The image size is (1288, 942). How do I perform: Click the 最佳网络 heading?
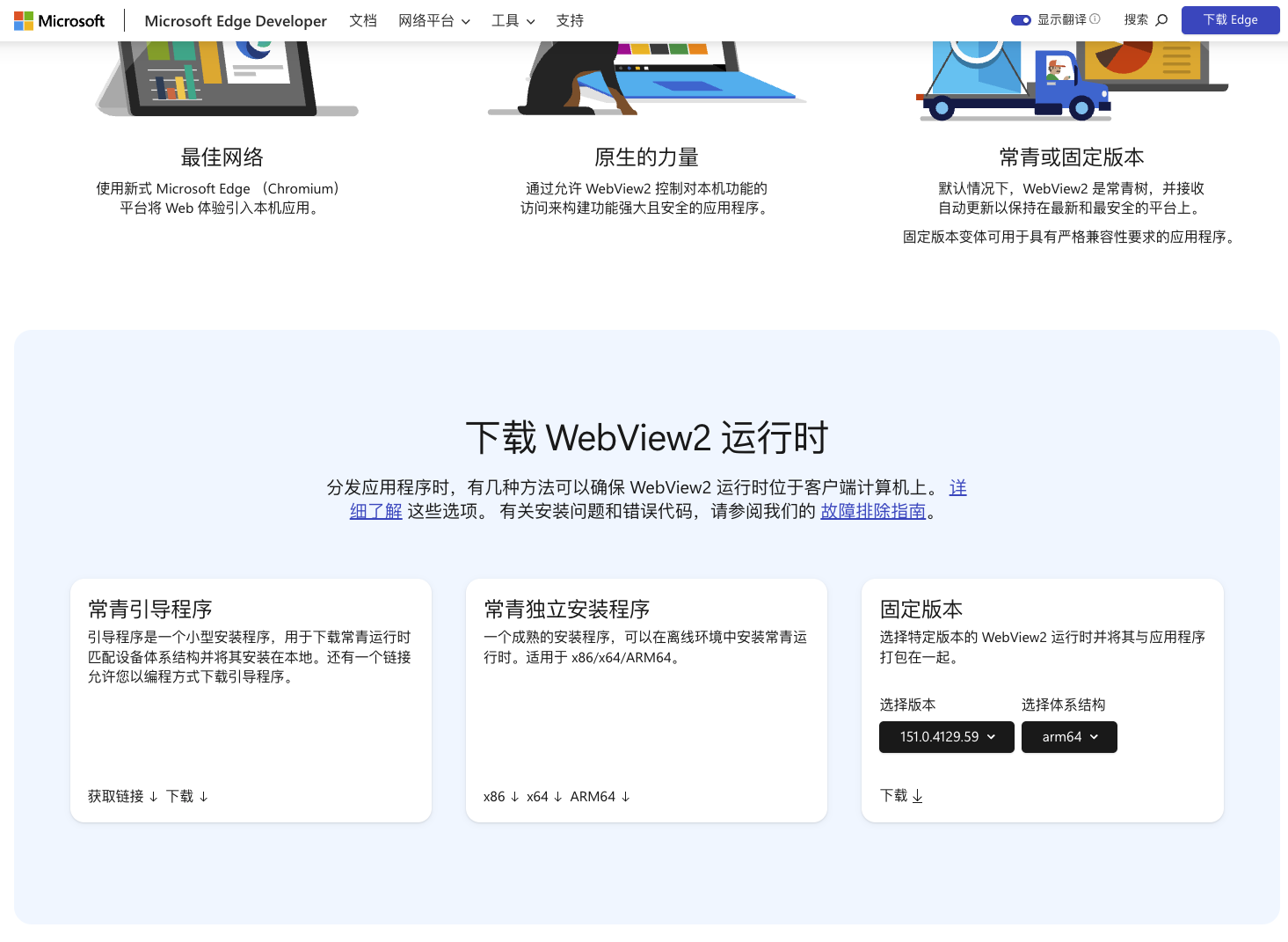point(222,157)
